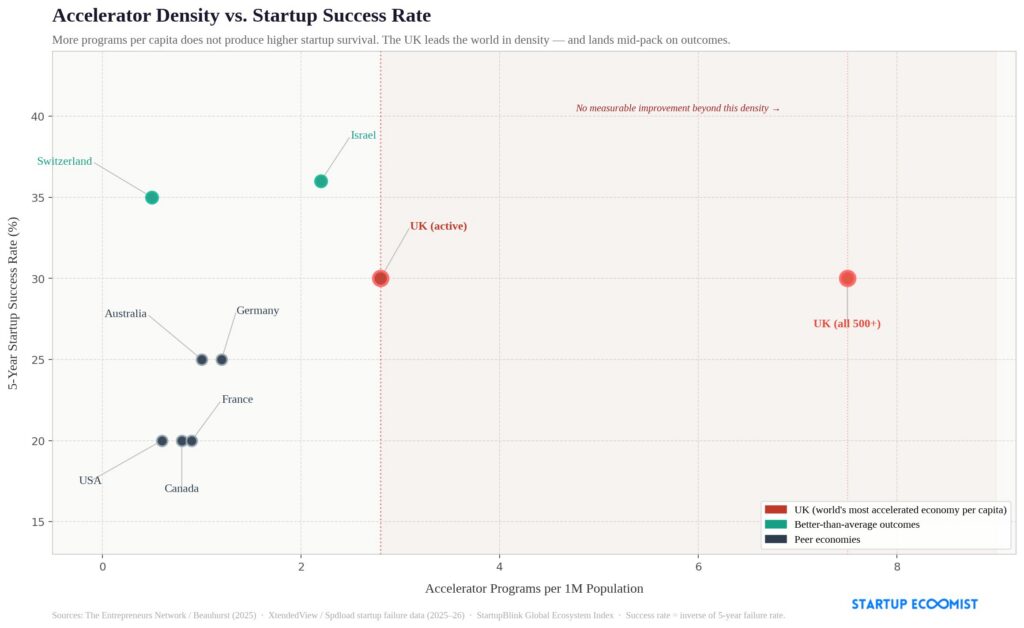Click the Switzerland data point
The width and height of the screenshot is (1024, 628).
pyautogui.click(x=152, y=197)
